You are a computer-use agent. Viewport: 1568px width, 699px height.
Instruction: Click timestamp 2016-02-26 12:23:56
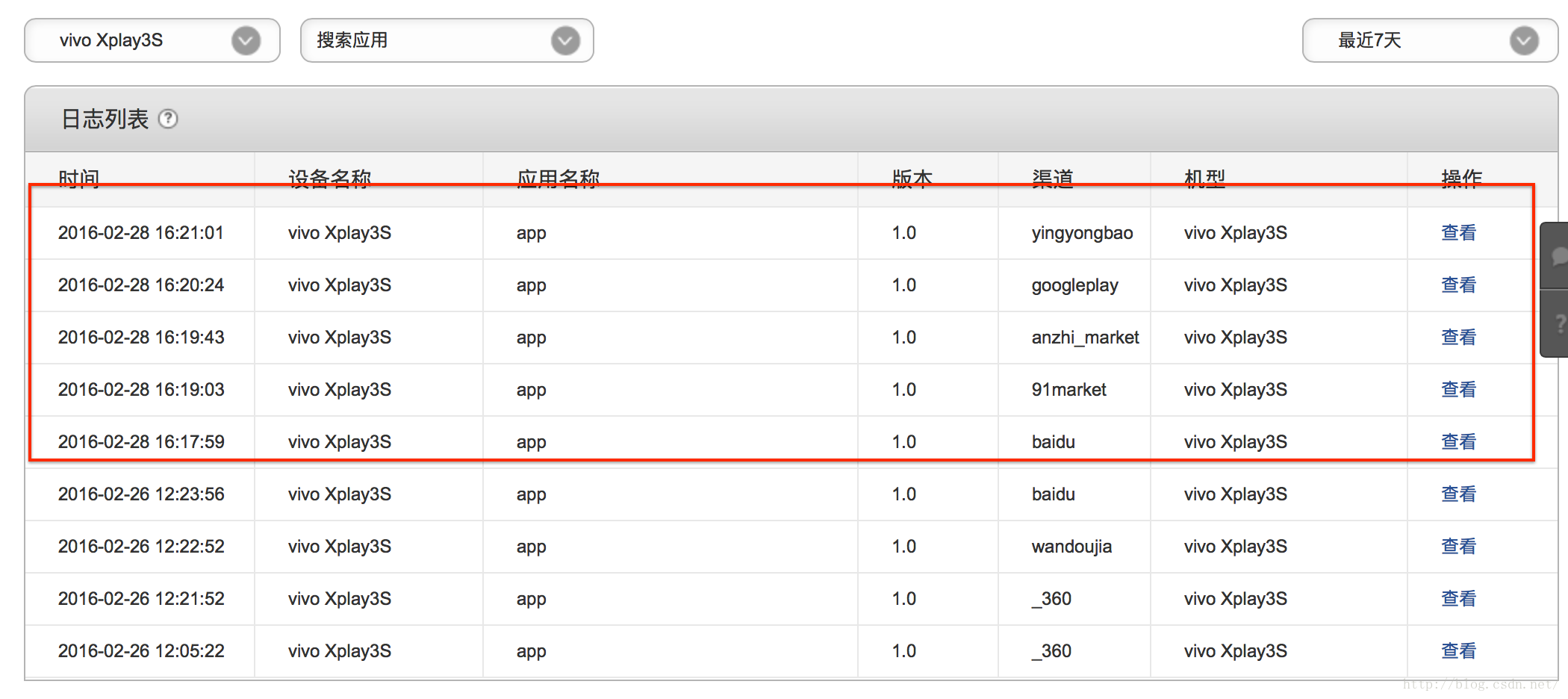[141, 494]
